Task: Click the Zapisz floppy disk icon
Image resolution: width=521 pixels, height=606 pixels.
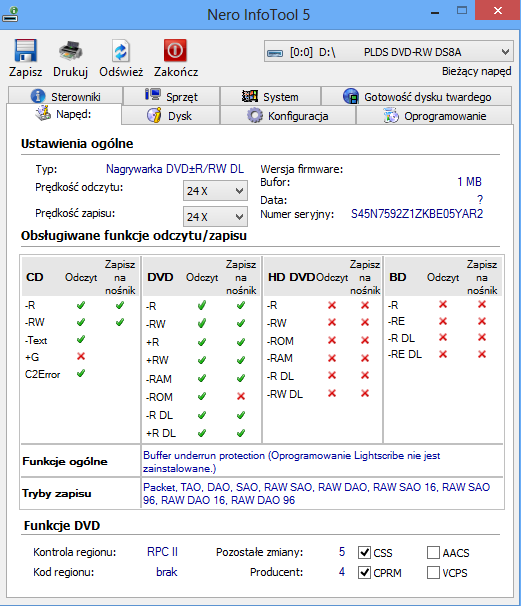Action: (x=26, y=51)
